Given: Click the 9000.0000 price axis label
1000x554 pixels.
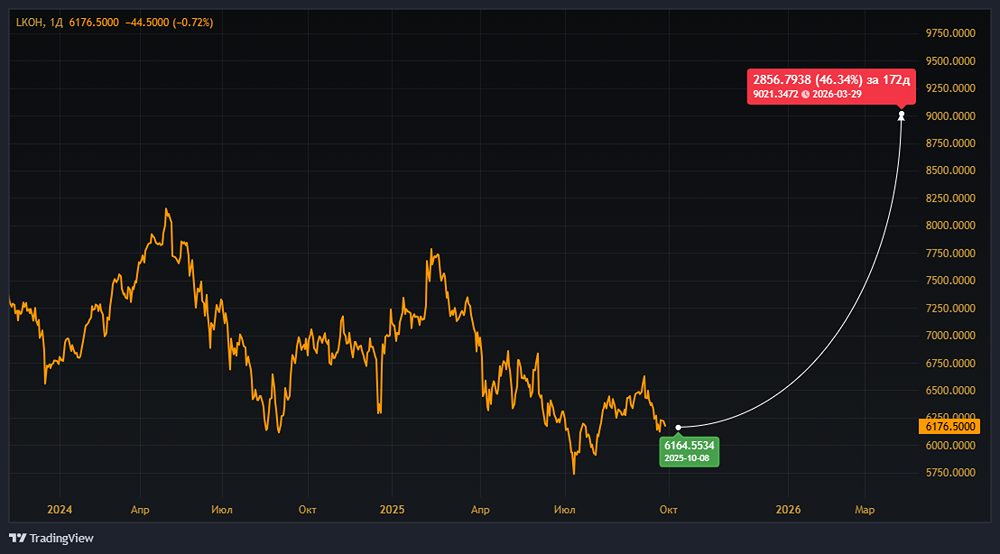Looking at the screenshot, I should pyautogui.click(x=950, y=116).
